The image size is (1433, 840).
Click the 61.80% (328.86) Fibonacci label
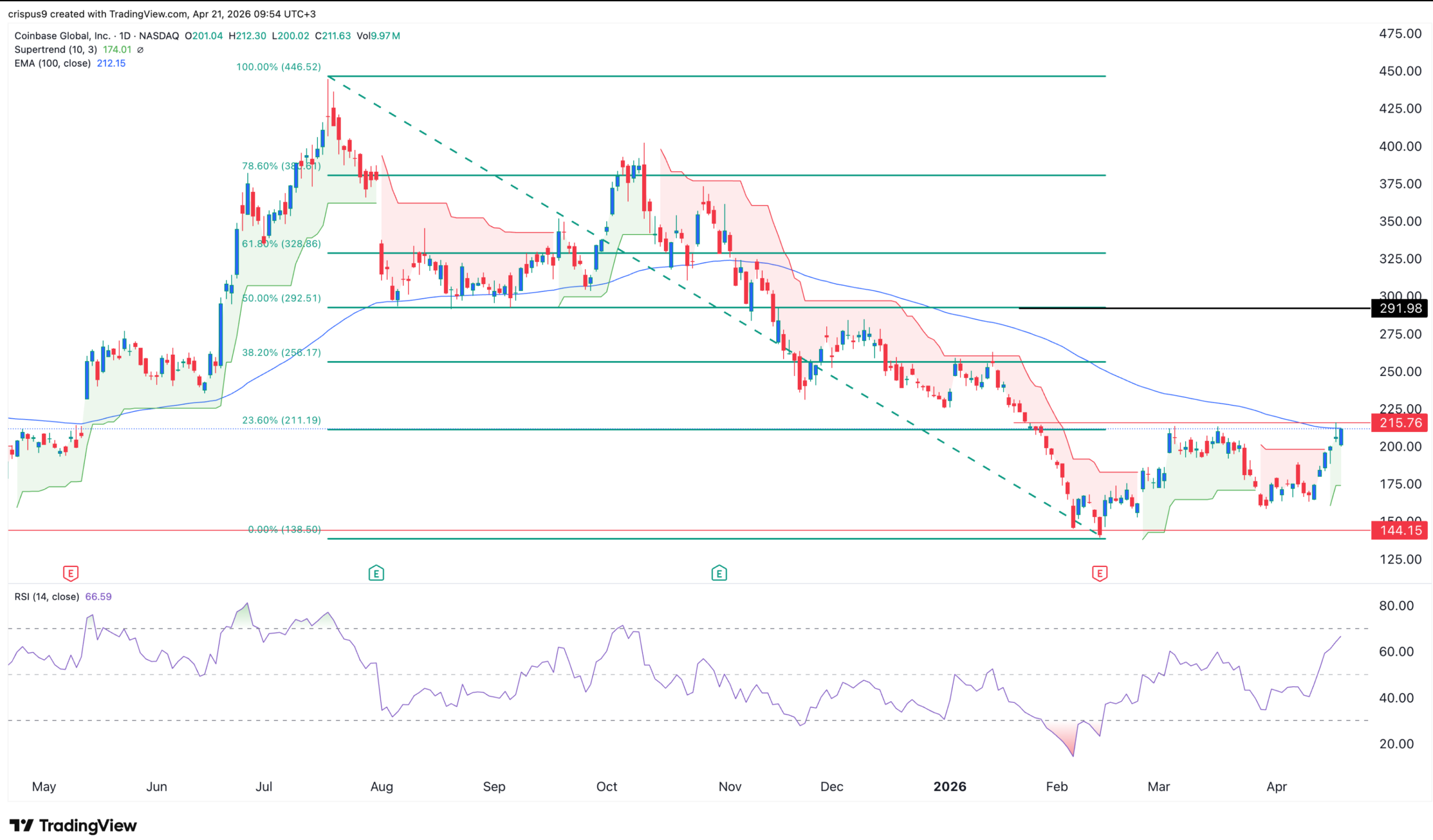click(282, 243)
